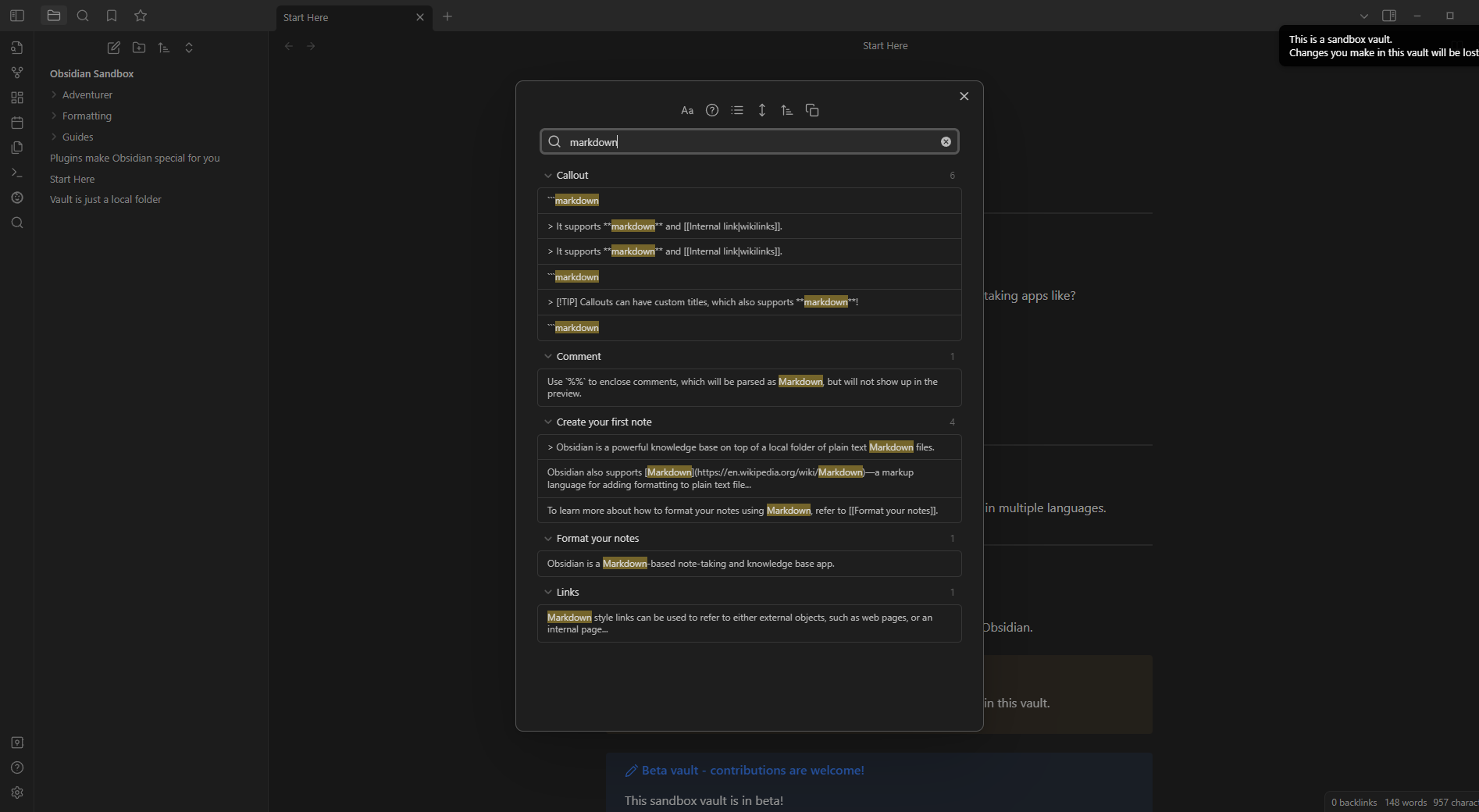1479x812 pixels.
Task: Open the bookmarks tab icon
Action: click(x=112, y=16)
